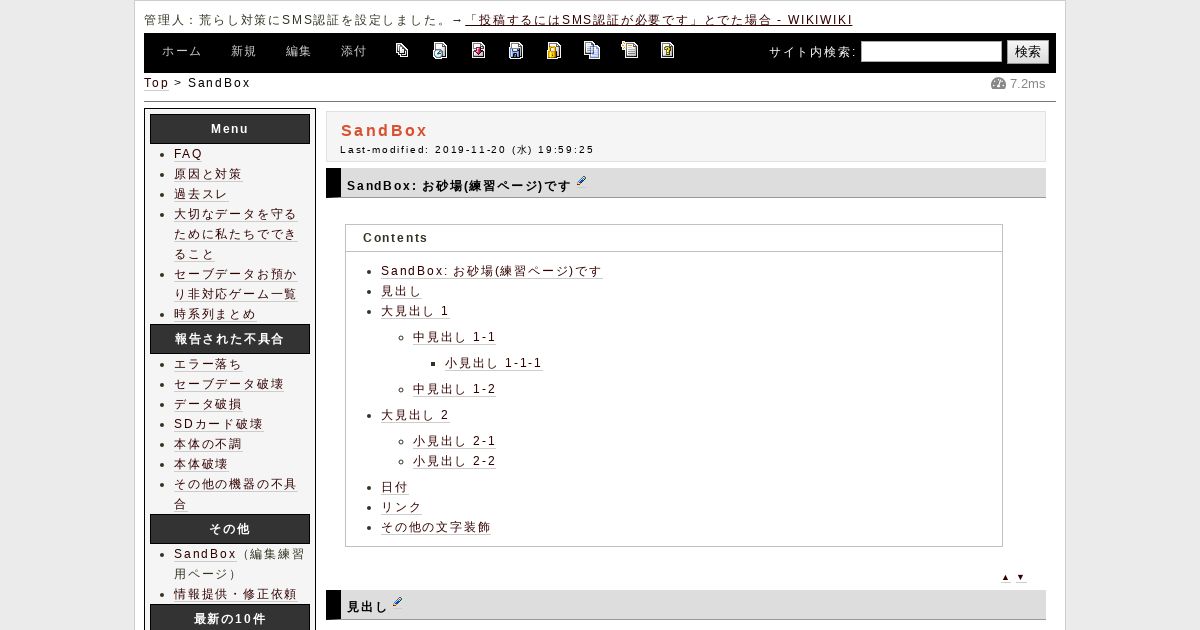1200x630 pixels.
Task: Click the down triangle navigation arrow
Action: point(1020,578)
